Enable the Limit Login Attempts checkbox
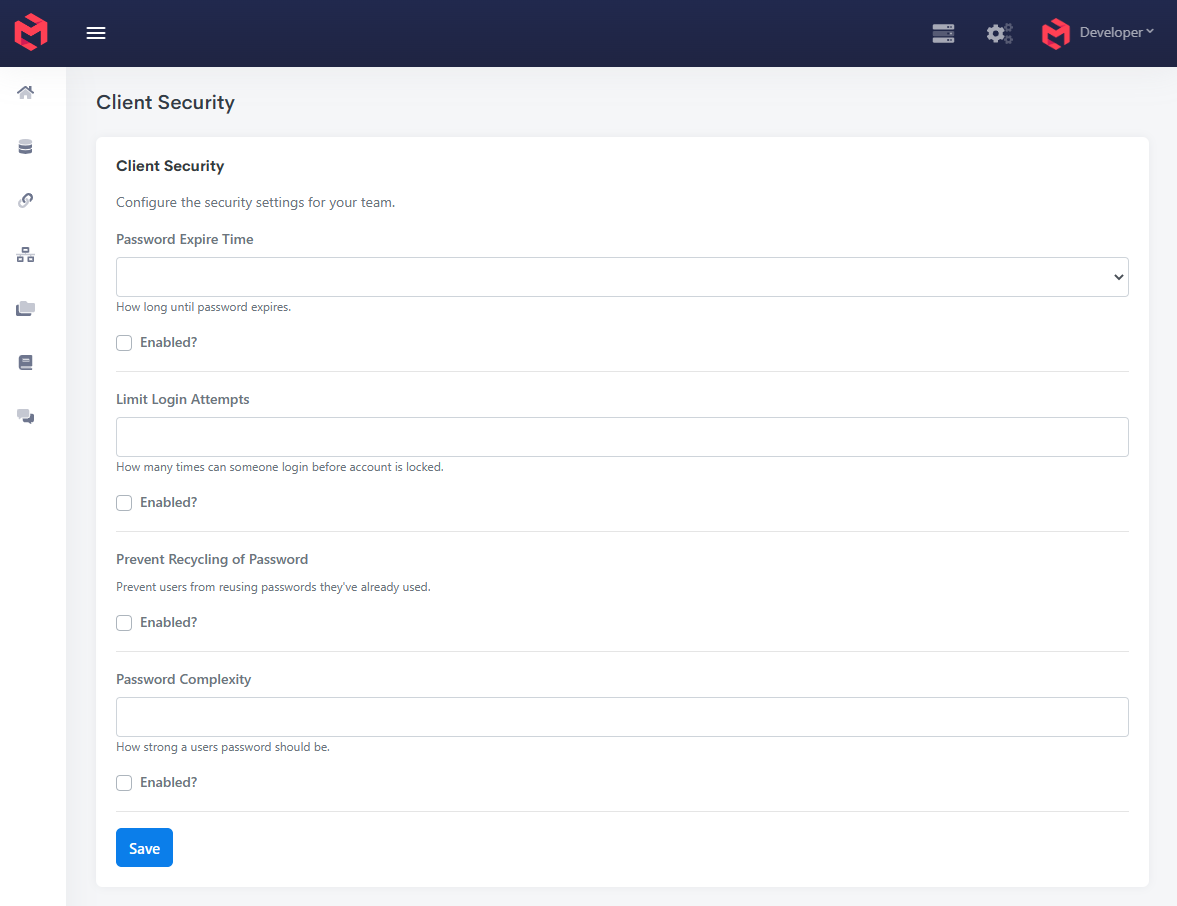 pyautogui.click(x=124, y=502)
